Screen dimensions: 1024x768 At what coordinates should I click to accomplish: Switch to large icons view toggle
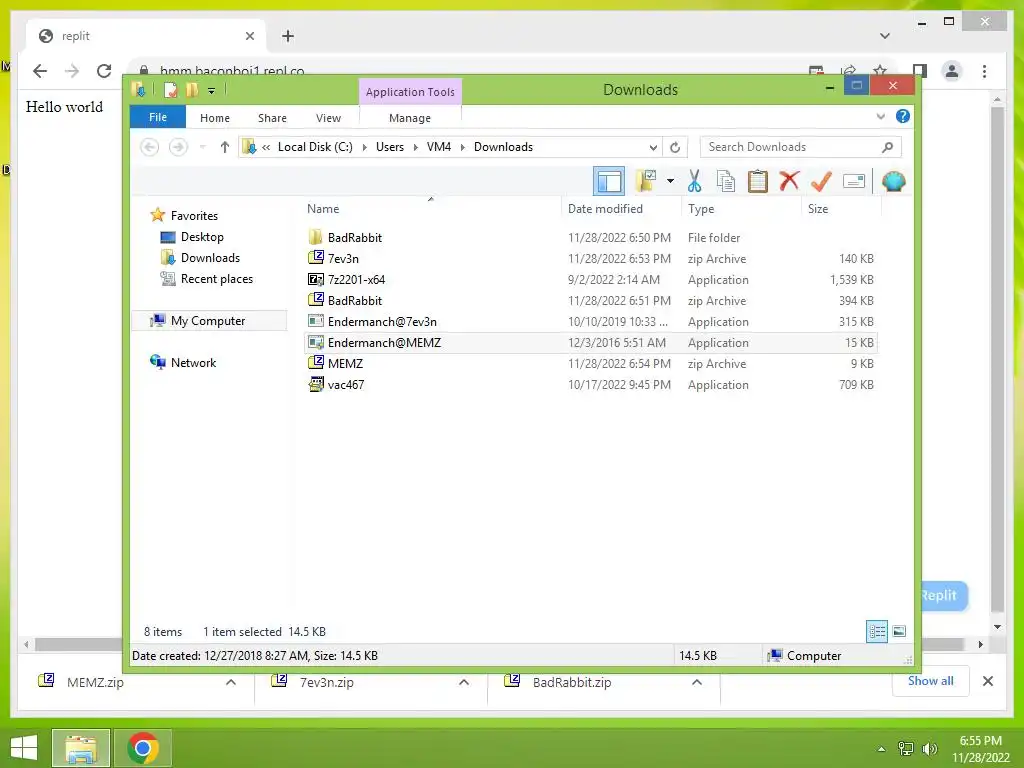point(899,631)
